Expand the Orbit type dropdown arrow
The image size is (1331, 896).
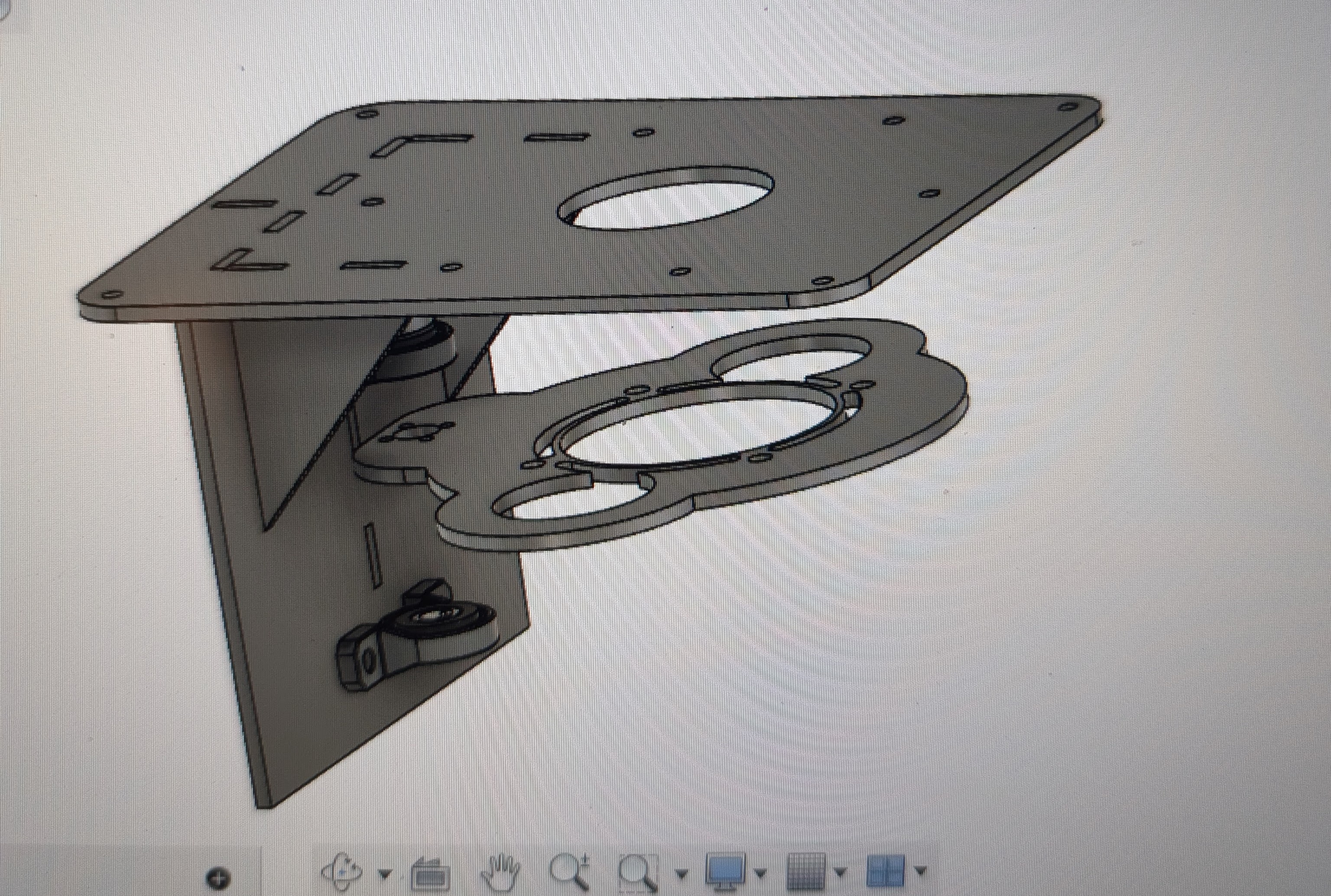point(385,874)
